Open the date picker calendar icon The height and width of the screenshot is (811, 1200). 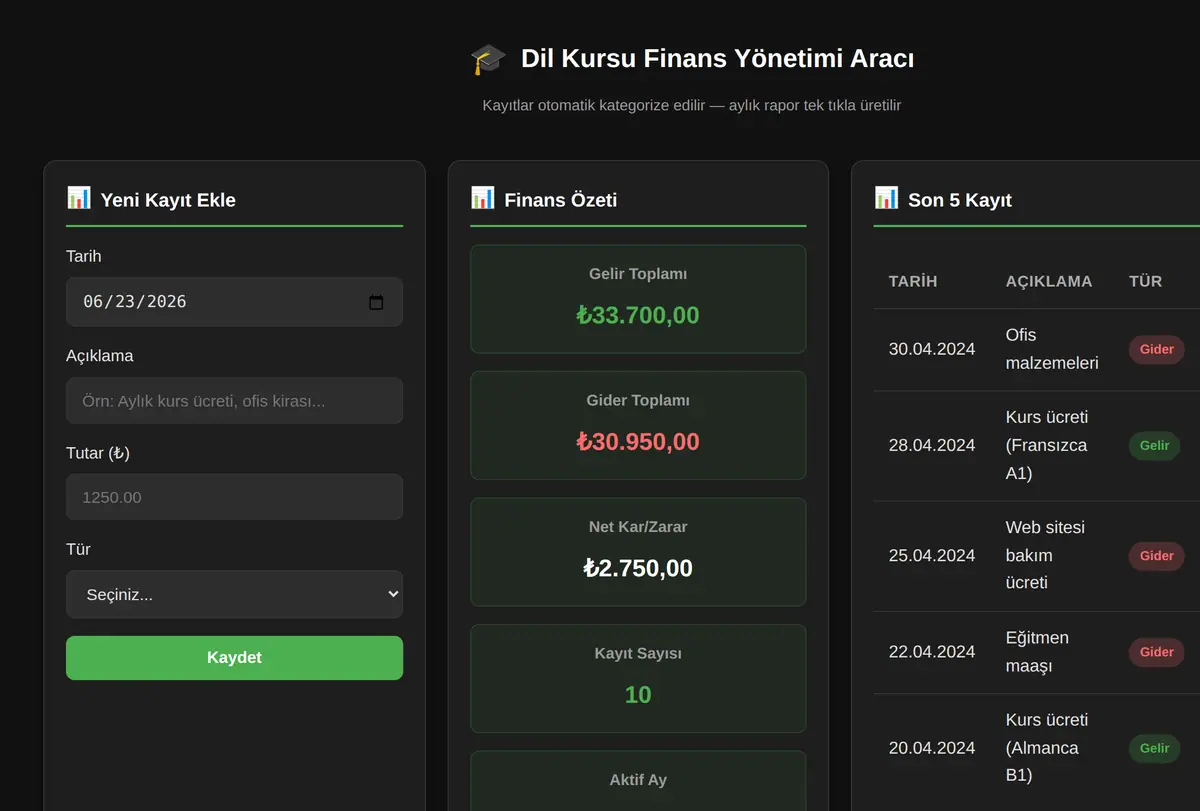pyautogui.click(x=376, y=302)
